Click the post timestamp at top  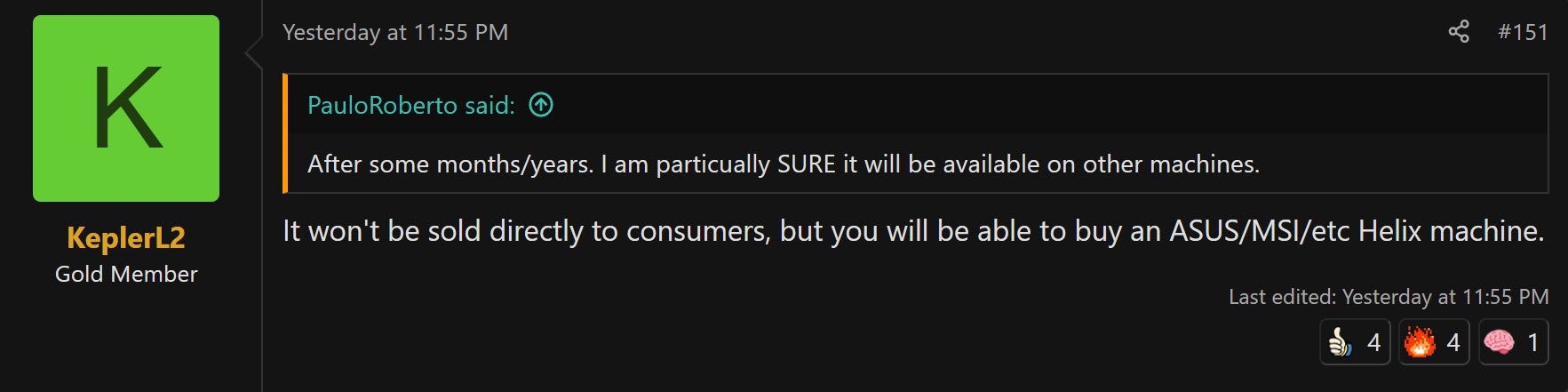click(395, 32)
